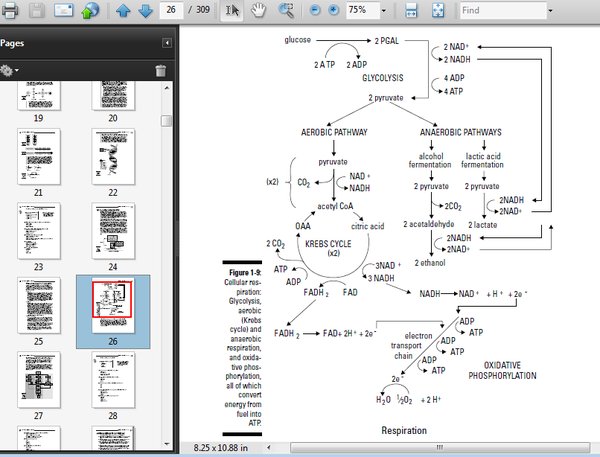Select the Hand pan tool
This screenshot has height=457, width=600.
(x=259, y=11)
